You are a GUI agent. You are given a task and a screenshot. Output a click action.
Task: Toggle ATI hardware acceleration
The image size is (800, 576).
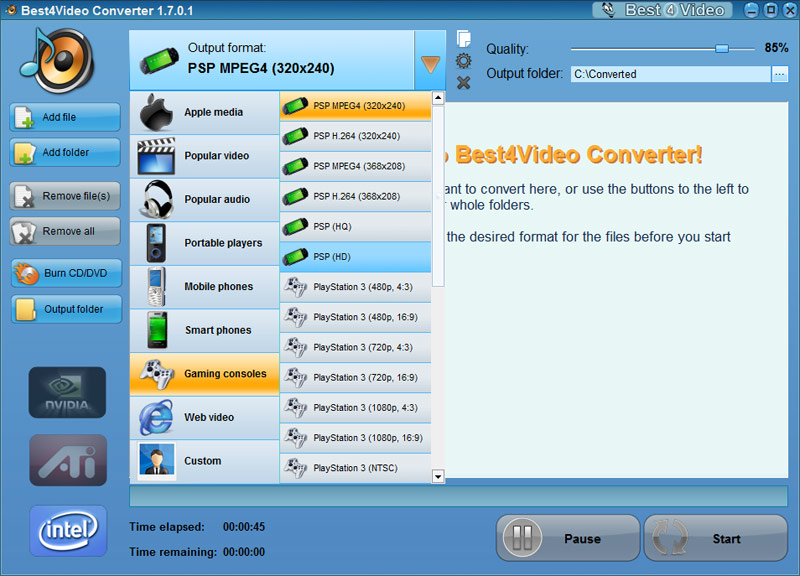68,460
